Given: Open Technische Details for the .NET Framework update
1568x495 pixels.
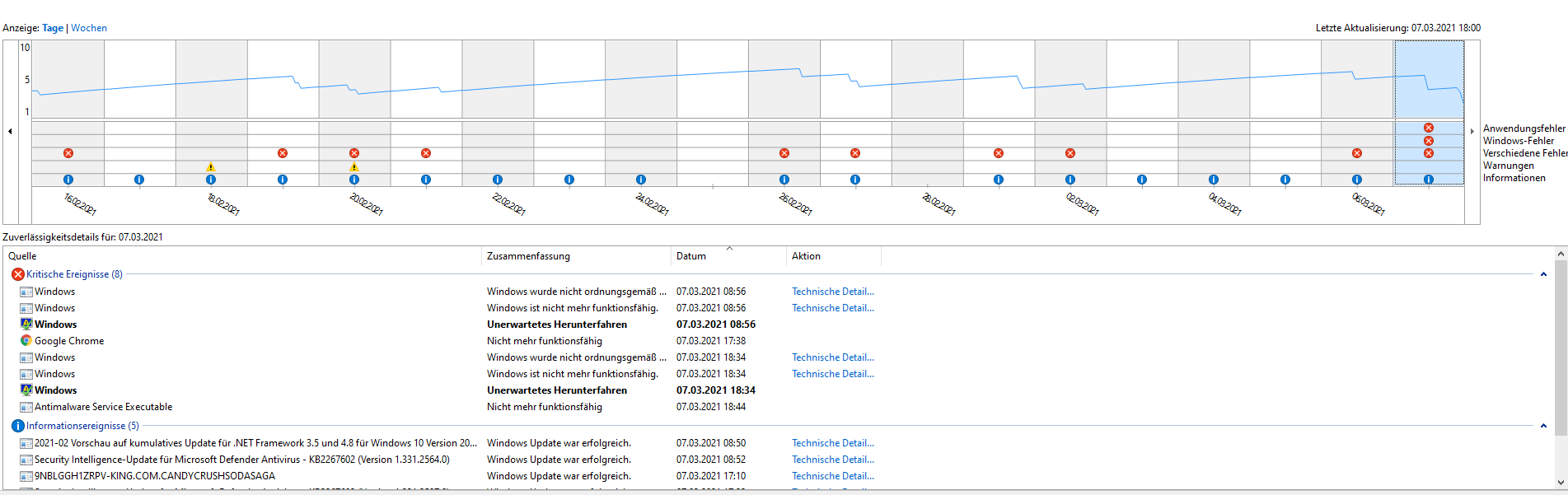Looking at the screenshot, I should (832, 443).
